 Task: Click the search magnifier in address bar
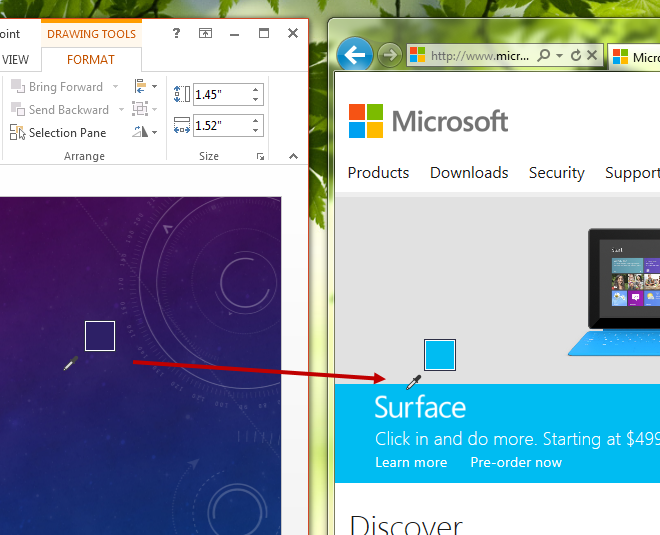[544, 56]
